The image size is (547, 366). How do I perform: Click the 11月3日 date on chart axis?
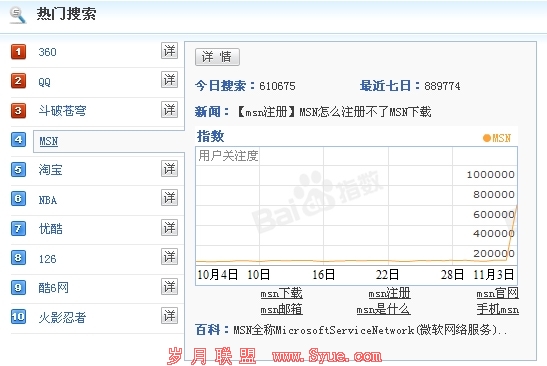493,275
